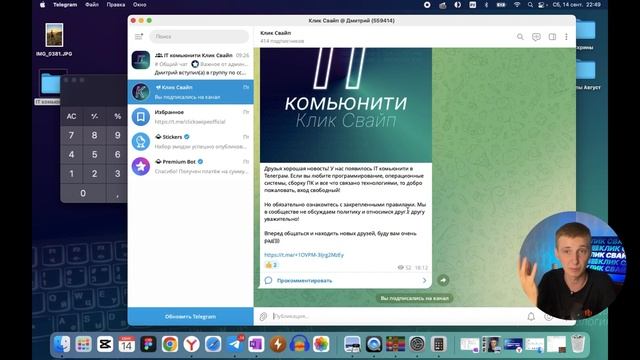
Task: Open Launchpad from the Dock
Action: tap(83, 344)
